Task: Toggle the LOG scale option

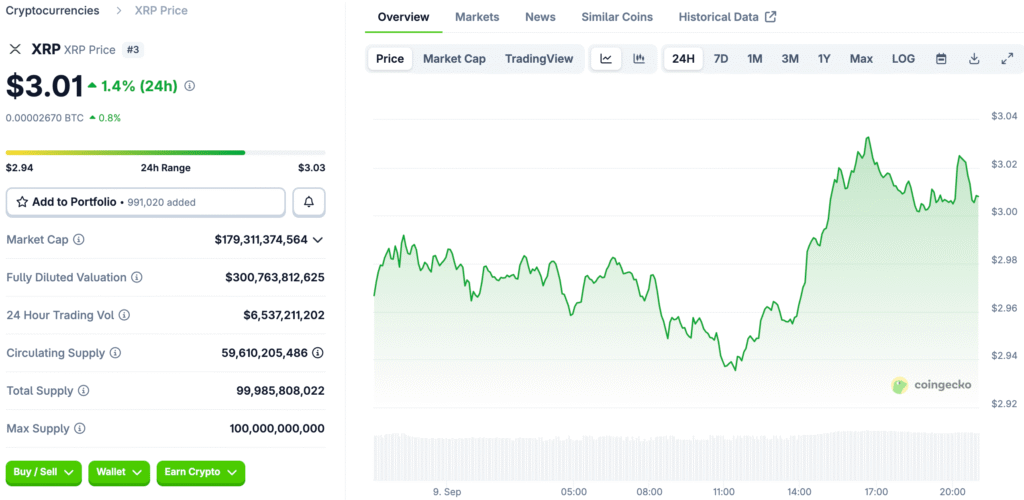Action: point(903,59)
